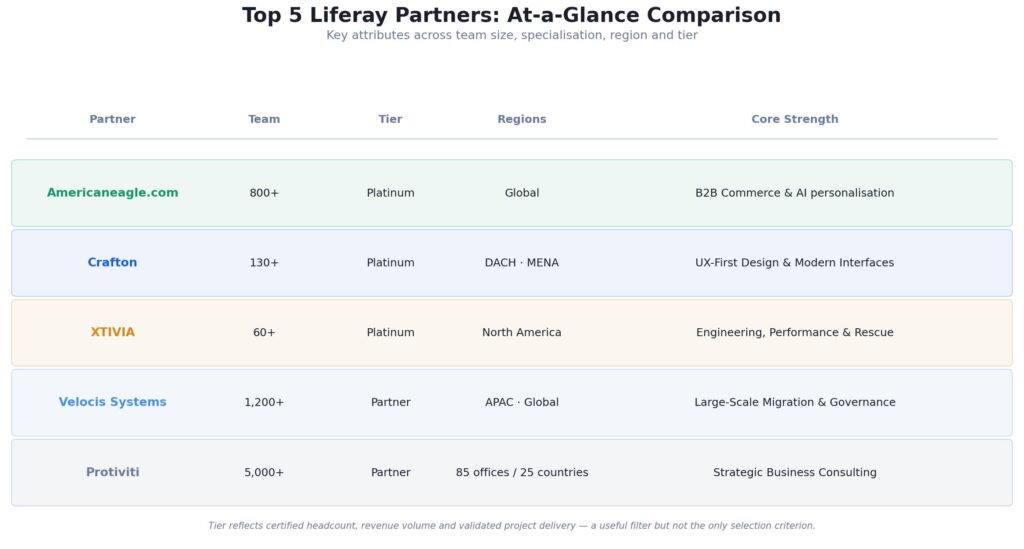
Task: Select the 'Velocis Systems' partner name
Action: point(112,402)
